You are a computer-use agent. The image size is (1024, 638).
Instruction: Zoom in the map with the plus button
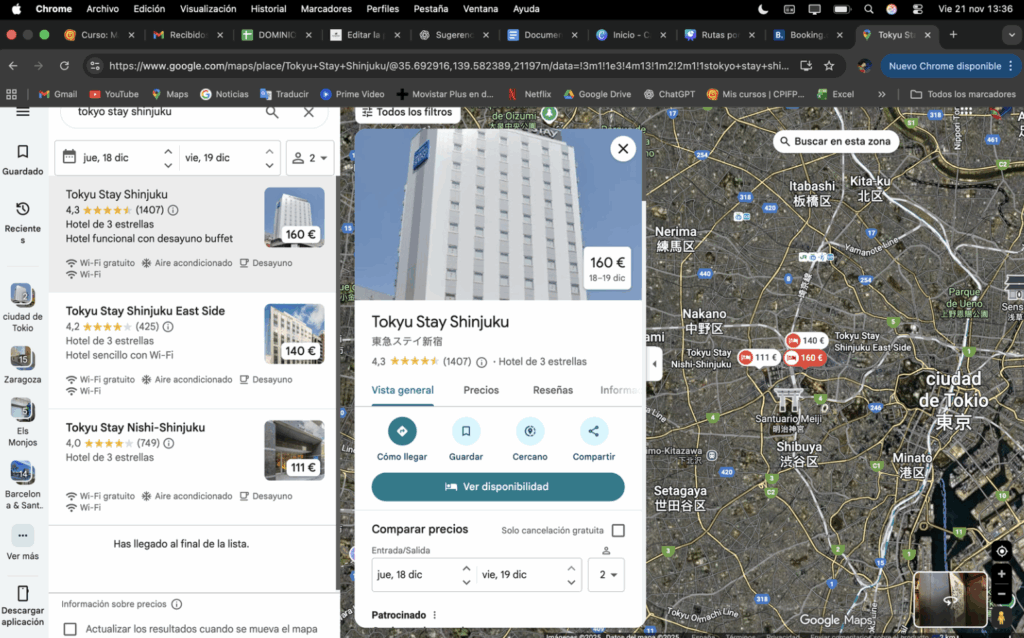point(1001,574)
